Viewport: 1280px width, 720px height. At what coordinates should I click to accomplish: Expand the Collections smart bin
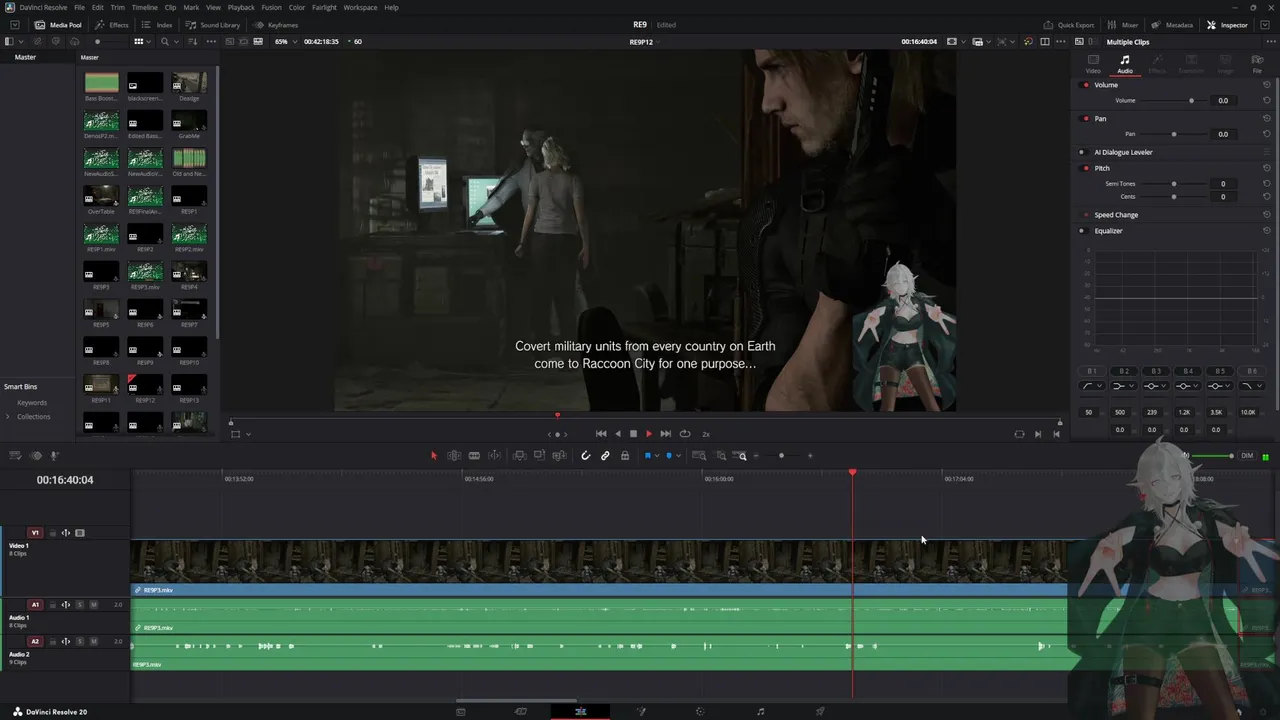click(8, 417)
